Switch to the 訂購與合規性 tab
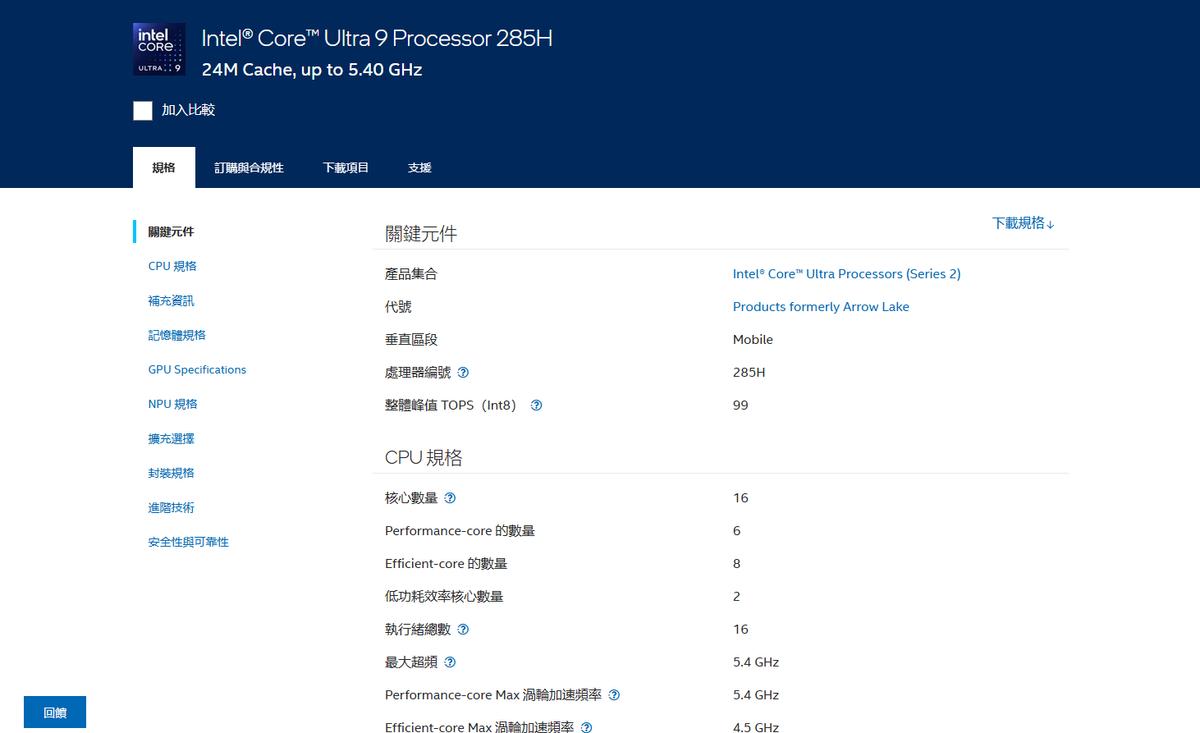The image size is (1200, 733). [249, 168]
